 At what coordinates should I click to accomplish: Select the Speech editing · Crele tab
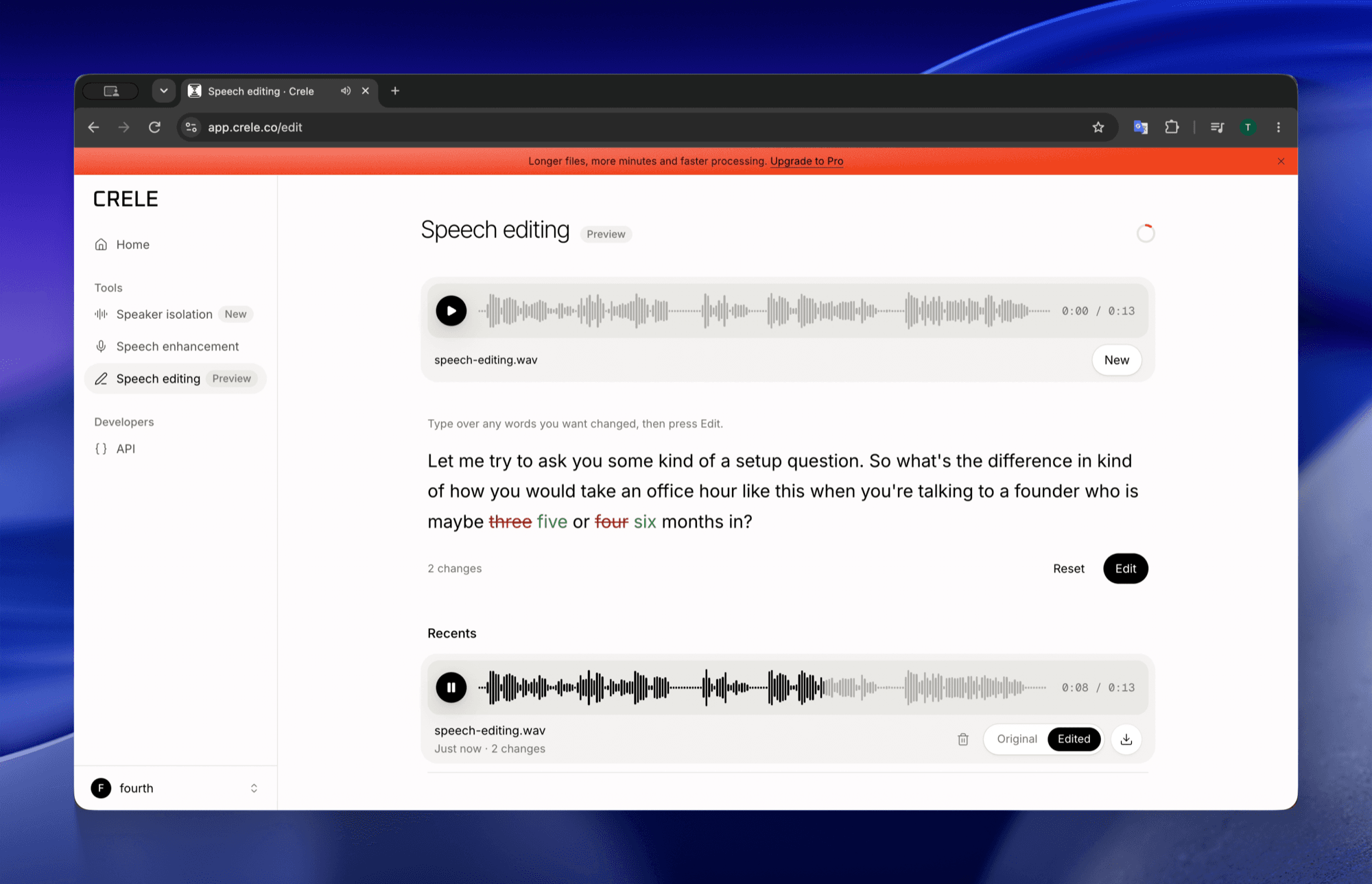click(x=279, y=91)
